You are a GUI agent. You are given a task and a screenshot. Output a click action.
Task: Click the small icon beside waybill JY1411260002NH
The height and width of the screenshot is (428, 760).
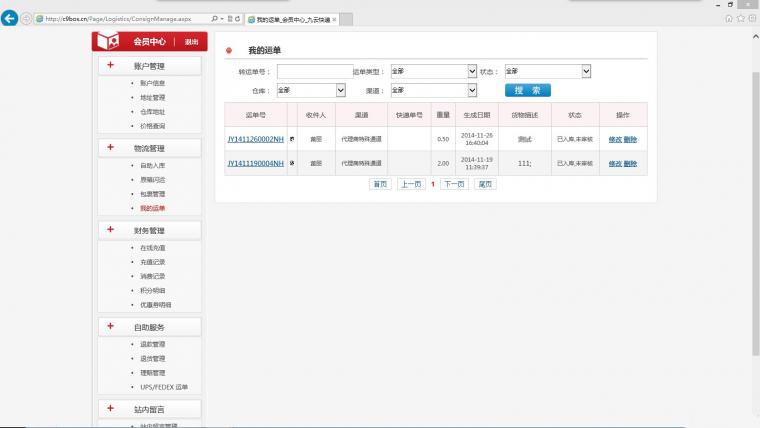point(292,139)
